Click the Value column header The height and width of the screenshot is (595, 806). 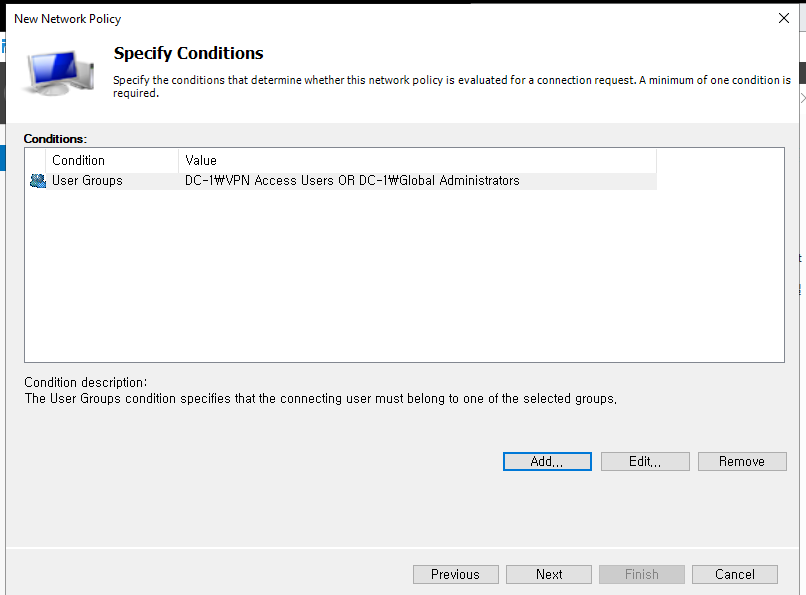pos(417,161)
